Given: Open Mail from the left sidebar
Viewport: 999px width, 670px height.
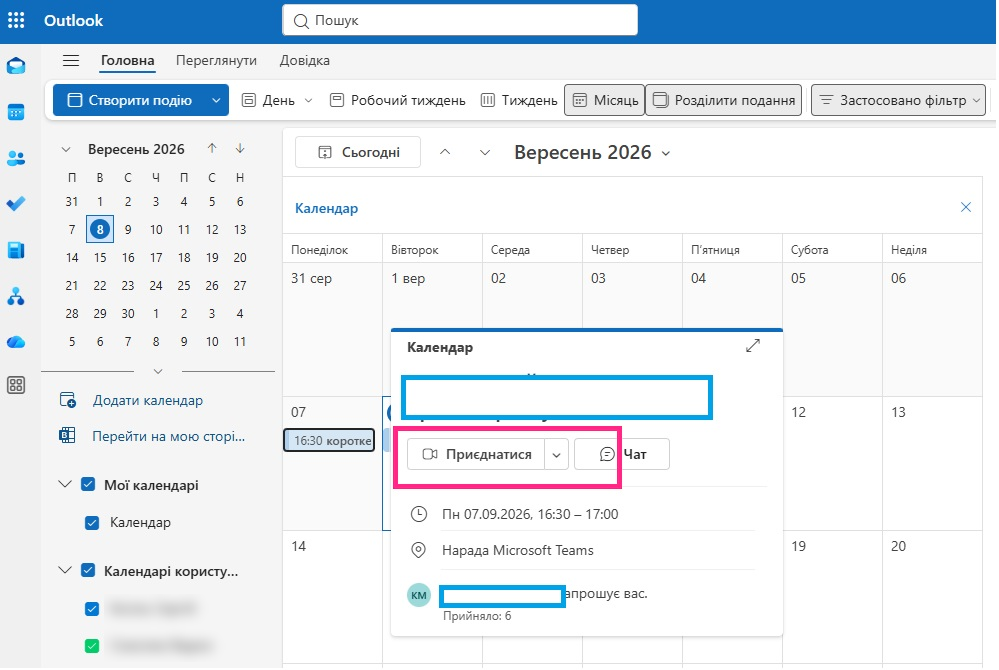Looking at the screenshot, I should pyautogui.click(x=16, y=66).
